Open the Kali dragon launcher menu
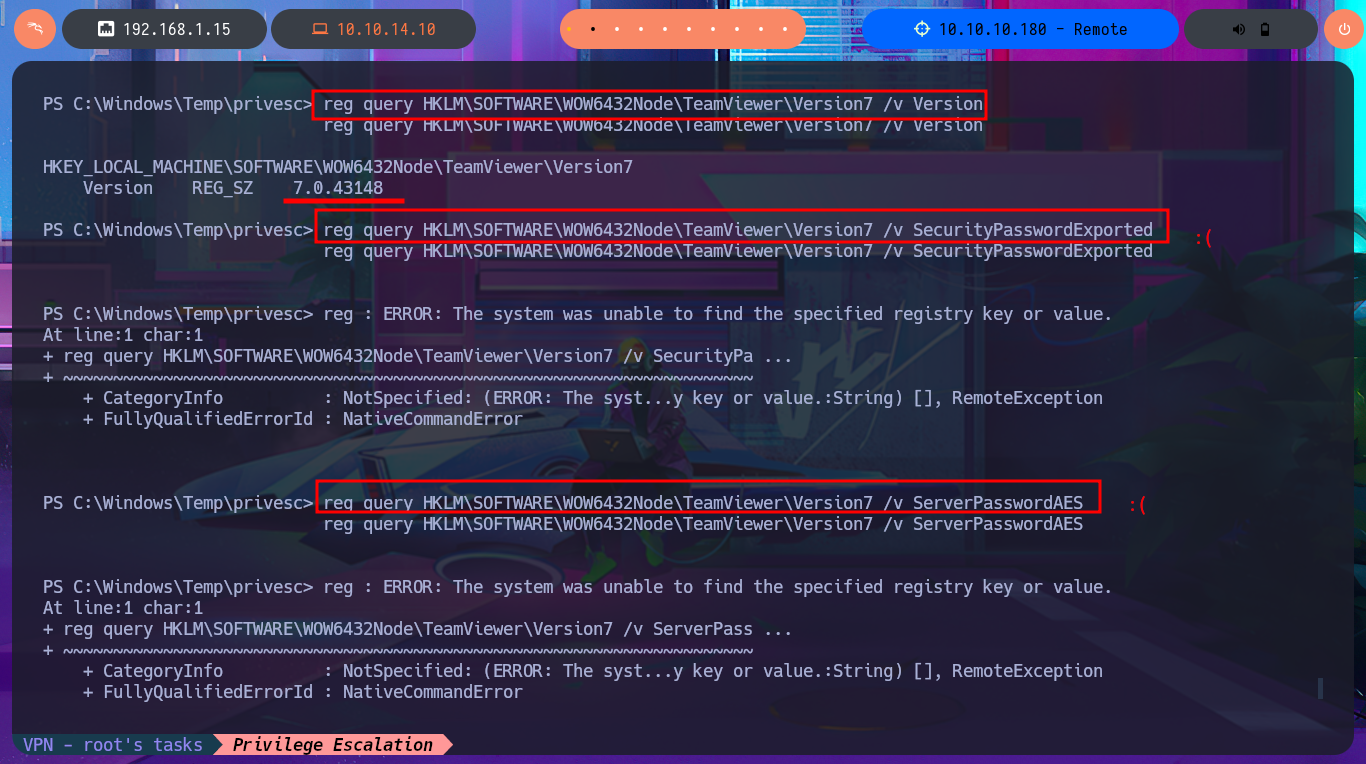 point(35,29)
